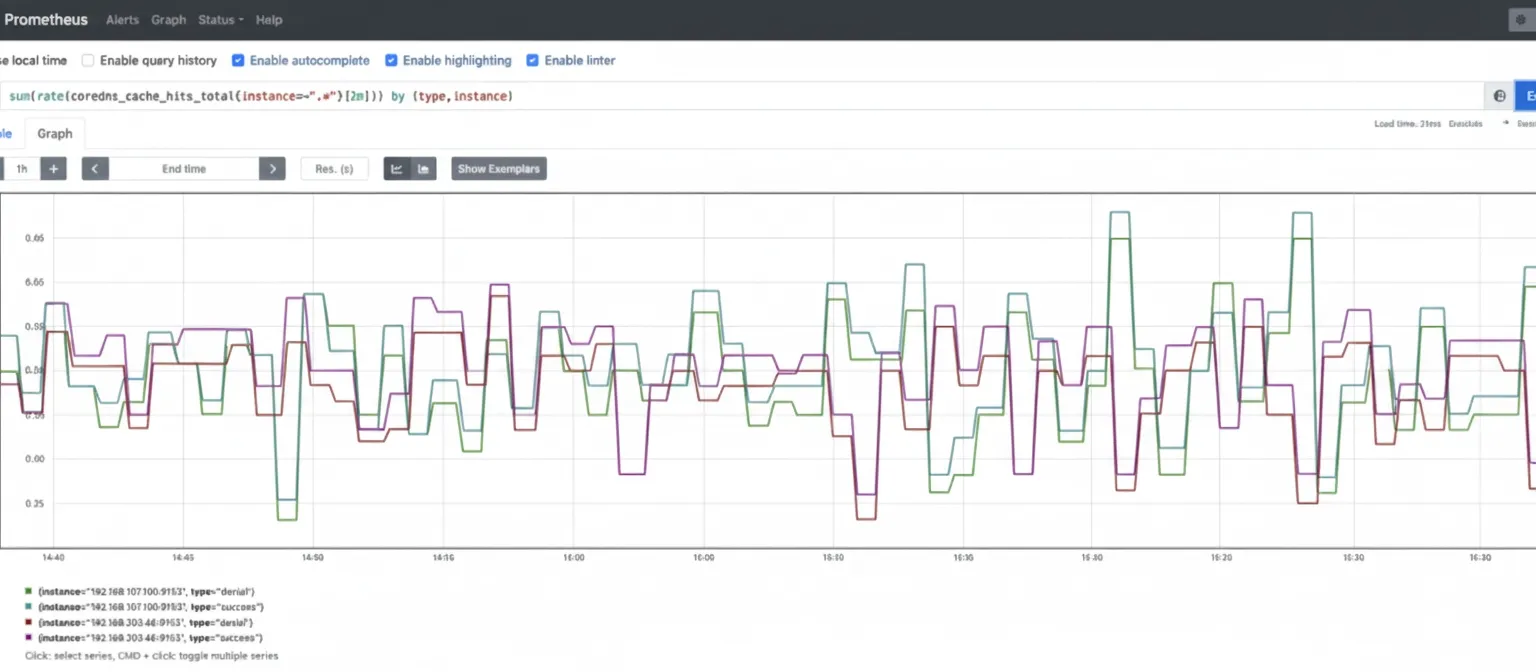Switch to stacked chart display icon
Viewport: 1536px width, 672px height.
tap(423, 169)
